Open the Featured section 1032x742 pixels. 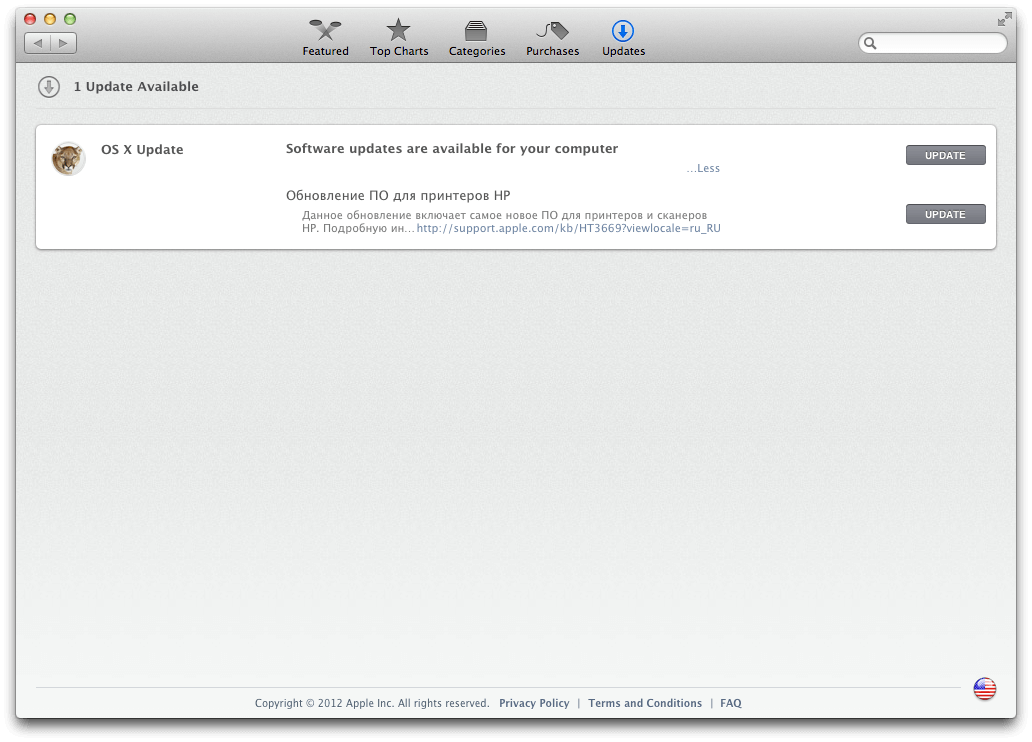(325, 38)
